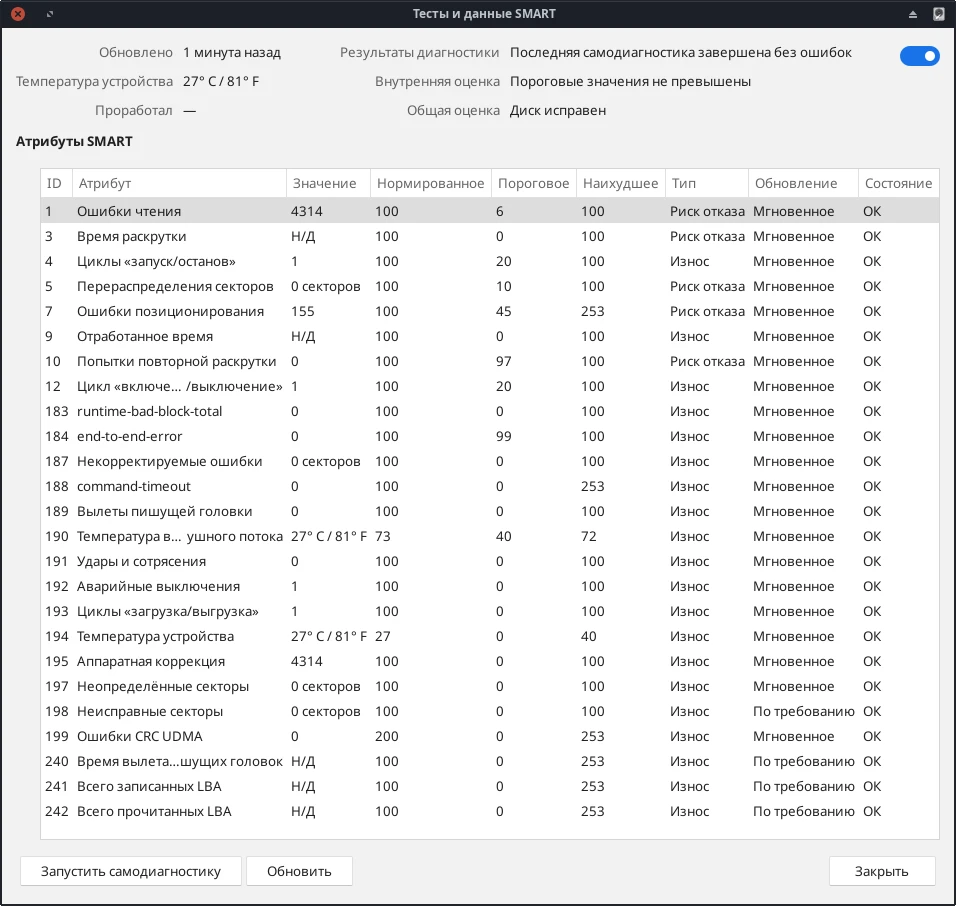The width and height of the screenshot is (956, 906).
Task: Select the command-timeout row
Action: (x=490, y=486)
